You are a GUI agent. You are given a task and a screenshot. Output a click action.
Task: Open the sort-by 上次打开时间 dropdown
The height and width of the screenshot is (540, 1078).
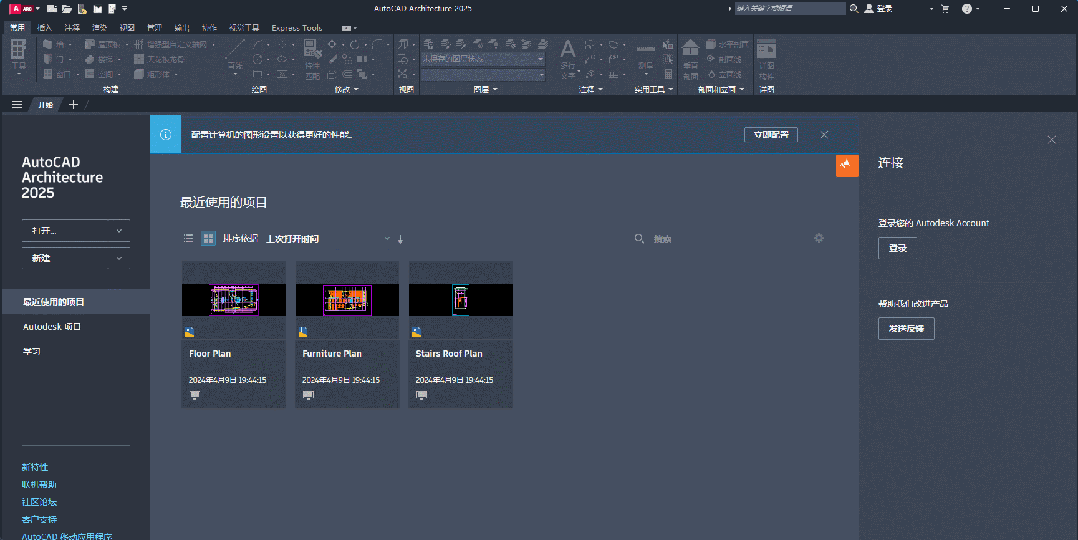click(327, 239)
